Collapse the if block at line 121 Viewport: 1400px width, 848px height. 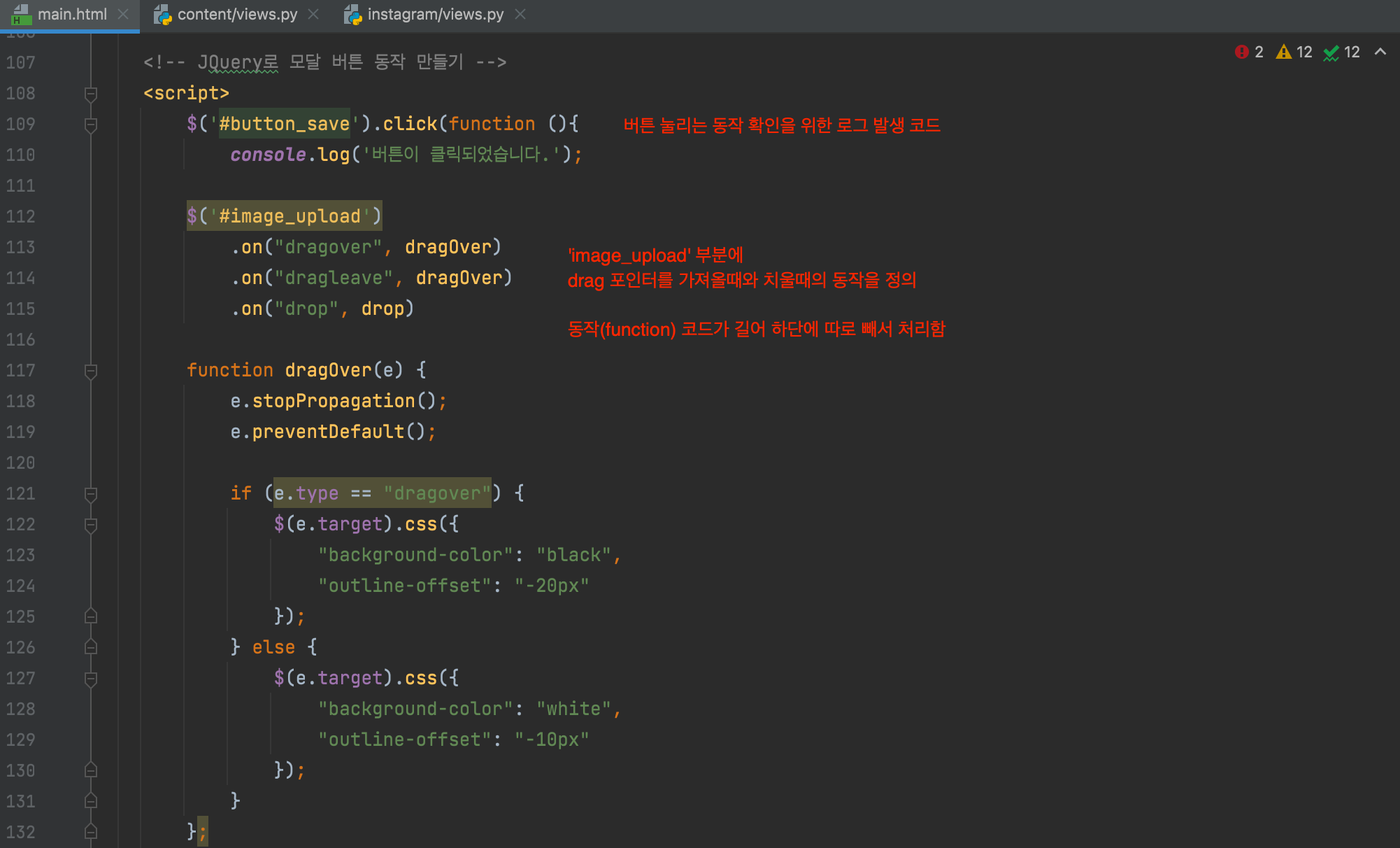click(91, 494)
